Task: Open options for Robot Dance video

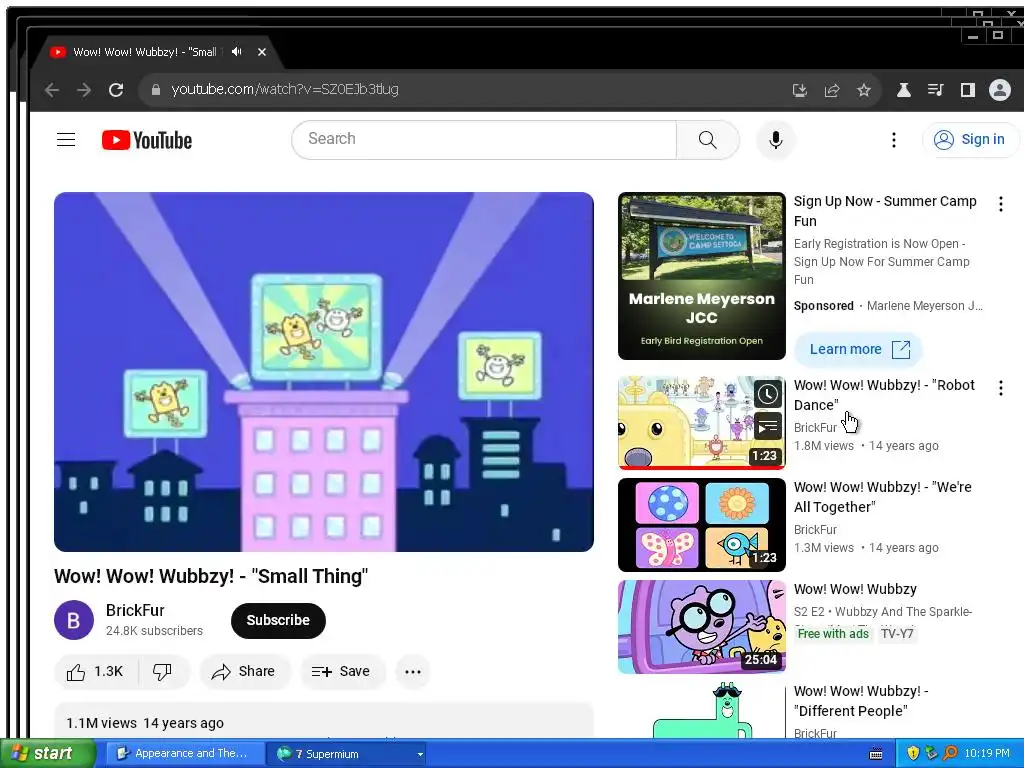Action: click(1000, 389)
